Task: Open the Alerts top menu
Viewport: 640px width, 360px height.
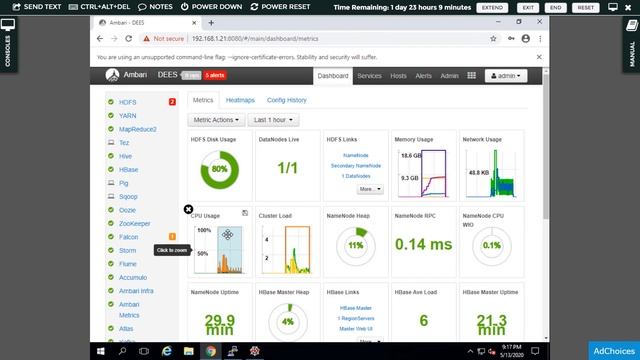Action: 423,76
